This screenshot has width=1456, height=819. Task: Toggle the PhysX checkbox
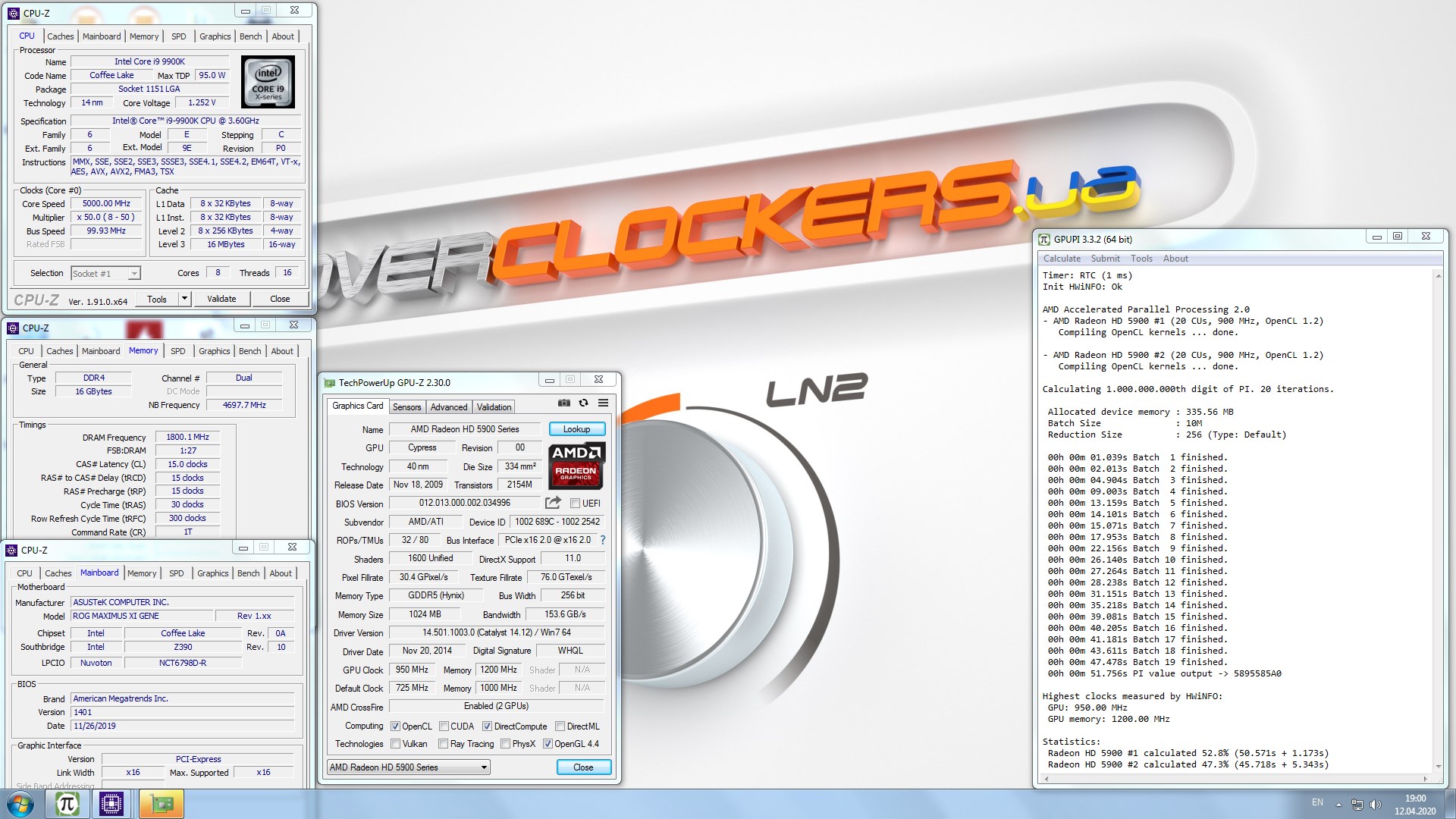505,744
